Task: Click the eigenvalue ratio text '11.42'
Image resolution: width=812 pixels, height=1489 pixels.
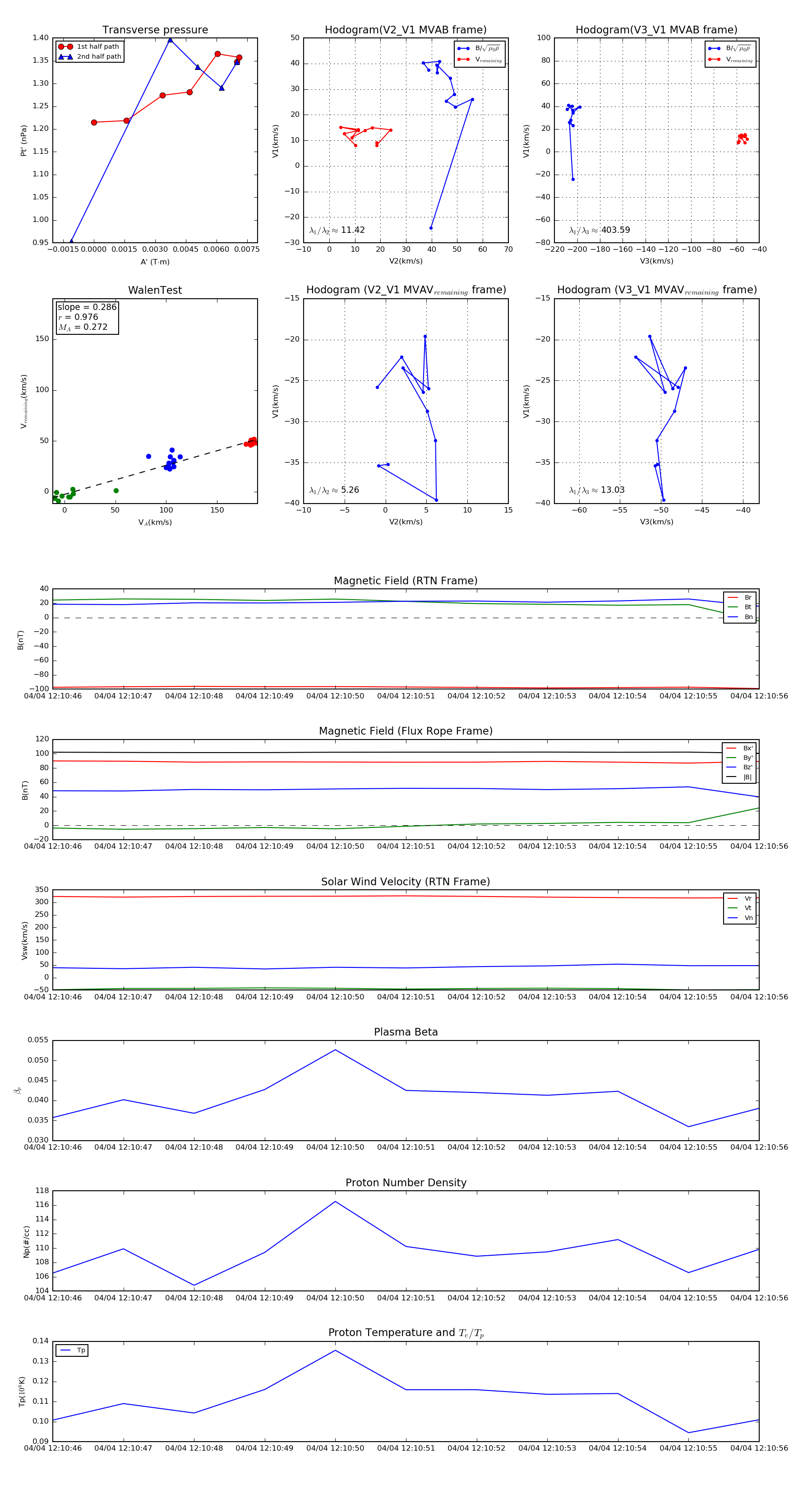Action: pos(352,230)
